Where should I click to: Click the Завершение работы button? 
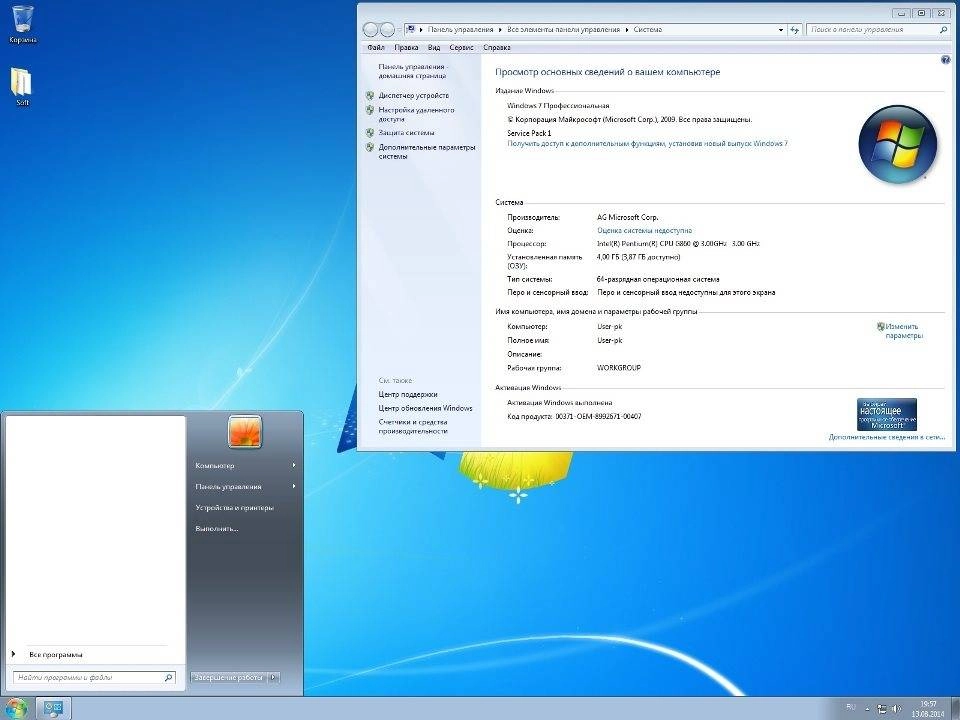coord(228,678)
